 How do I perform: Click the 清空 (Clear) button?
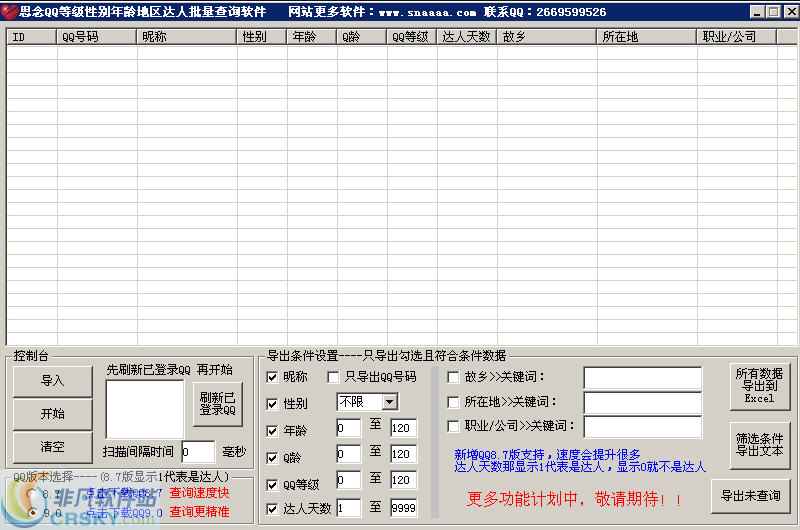tap(52, 447)
